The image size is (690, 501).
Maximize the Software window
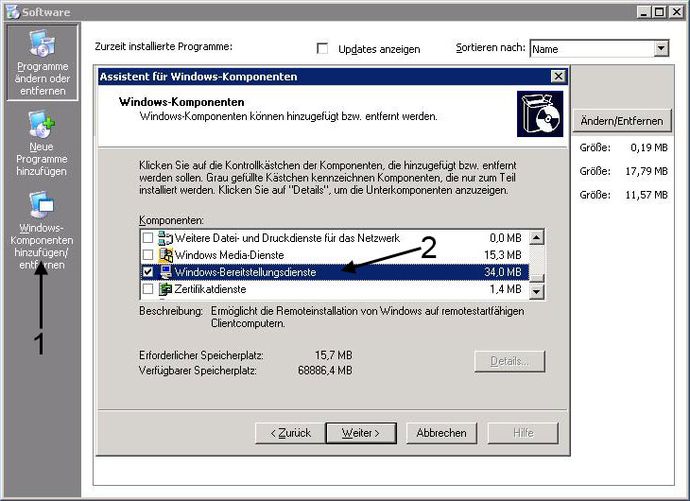[660, 12]
